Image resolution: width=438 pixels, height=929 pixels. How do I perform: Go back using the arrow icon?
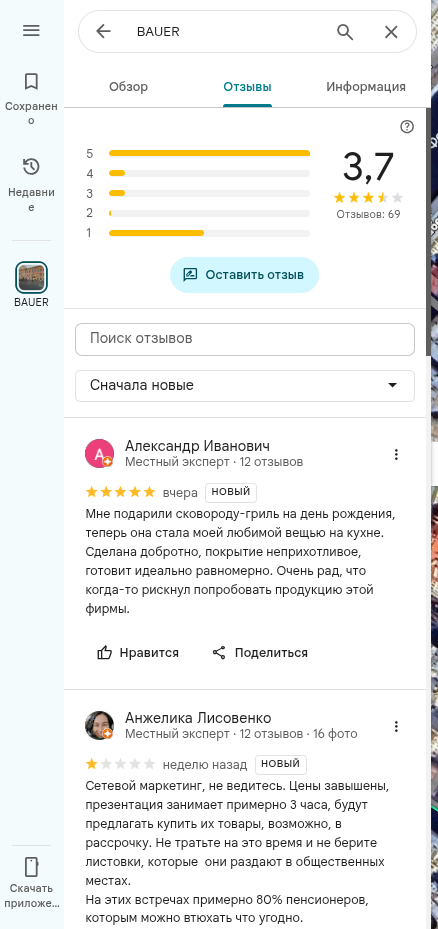coord(103,31)
